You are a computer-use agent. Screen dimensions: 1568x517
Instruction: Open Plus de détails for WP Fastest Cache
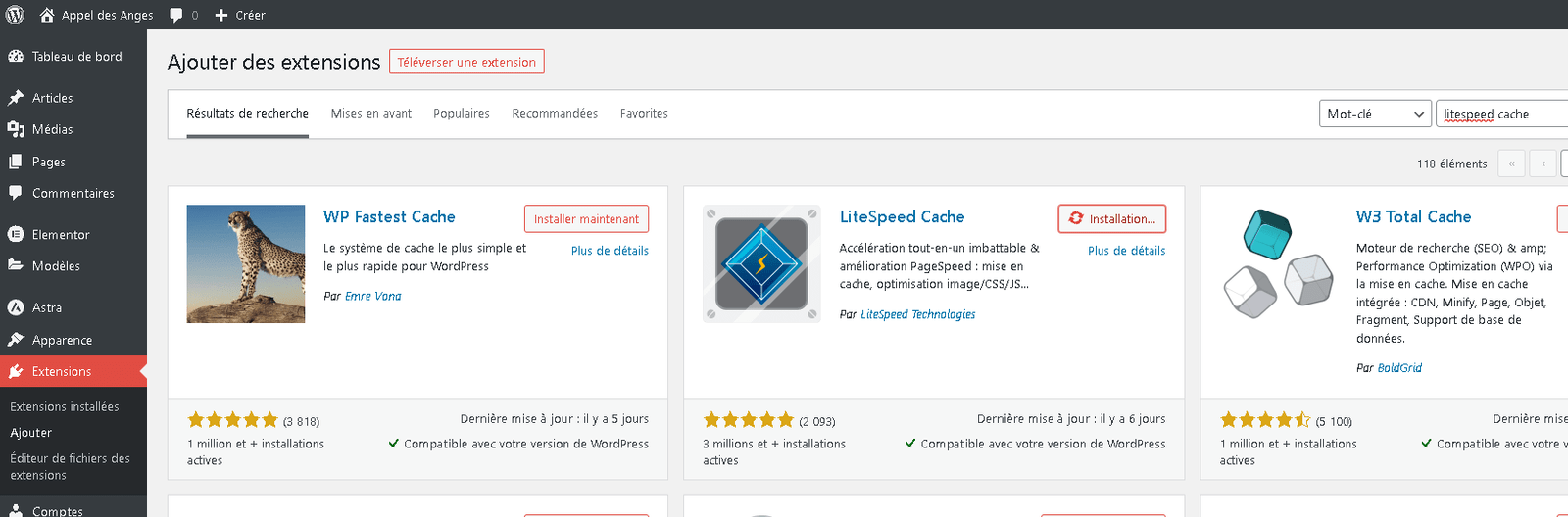click(x=610, y=251)
